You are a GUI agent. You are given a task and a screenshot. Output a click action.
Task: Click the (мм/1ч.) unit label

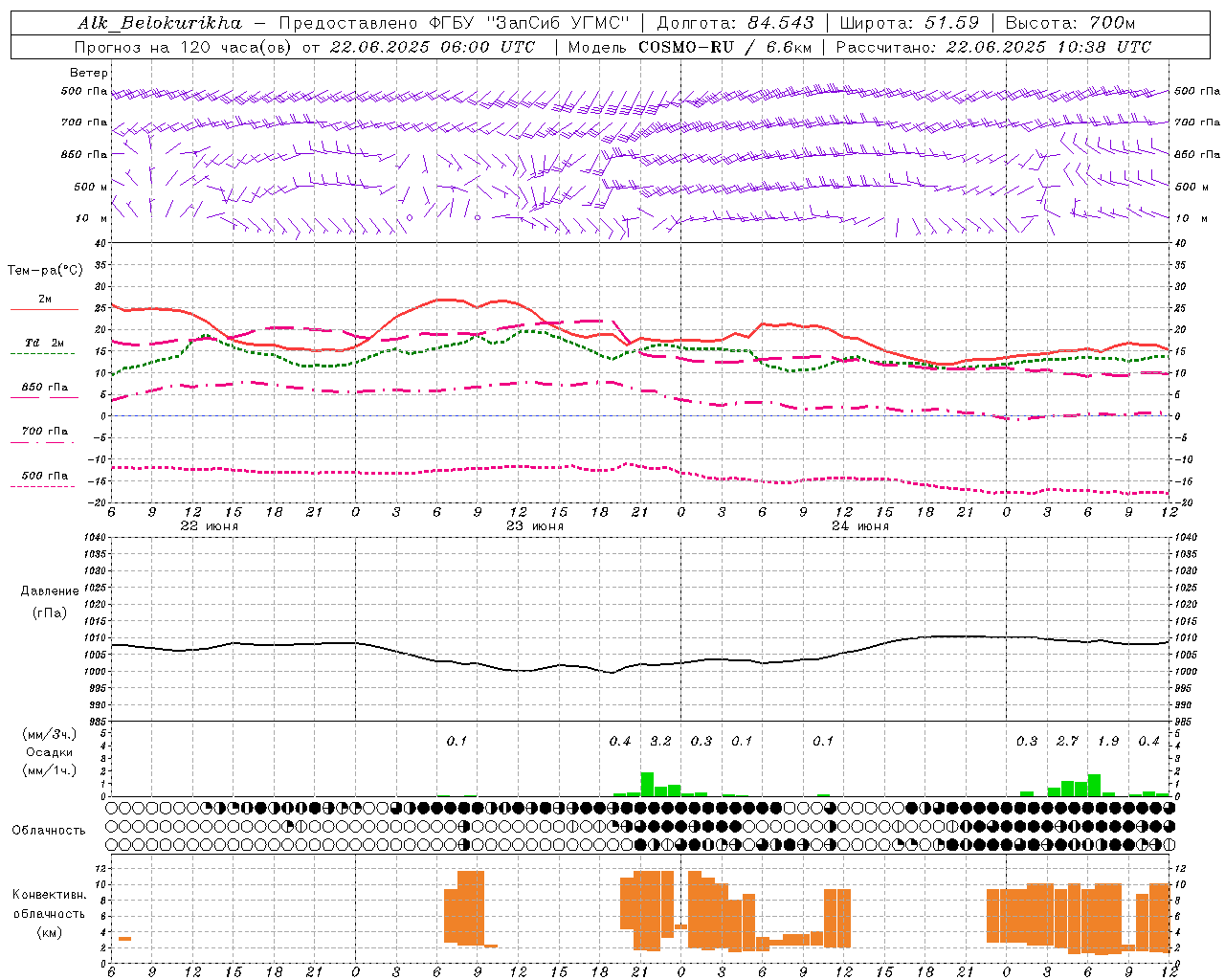[x=50, y=770]
